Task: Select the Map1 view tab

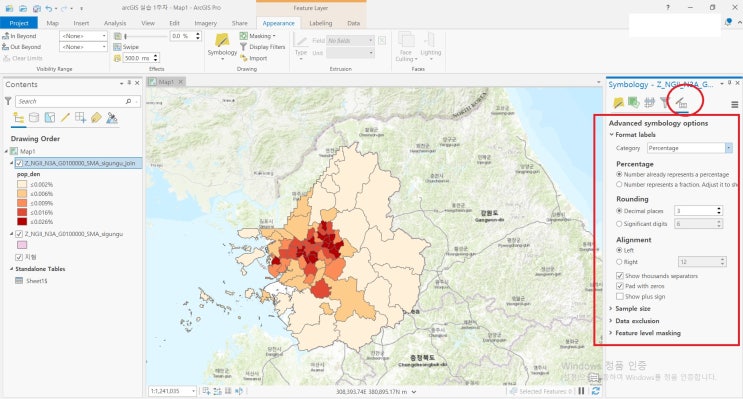Action: [x=166, y=82]
